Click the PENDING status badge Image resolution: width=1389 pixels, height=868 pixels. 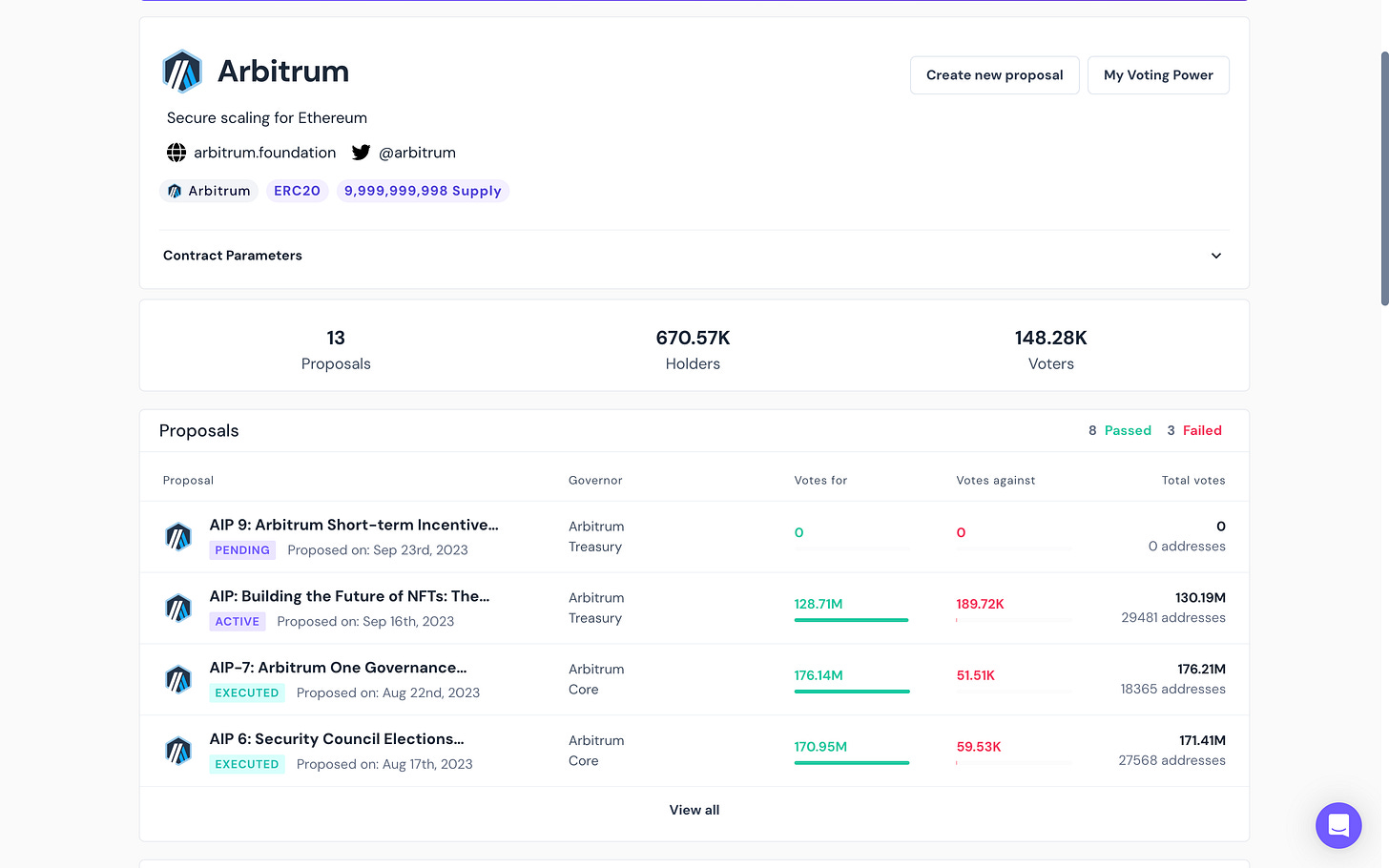(x=242, y=550)
